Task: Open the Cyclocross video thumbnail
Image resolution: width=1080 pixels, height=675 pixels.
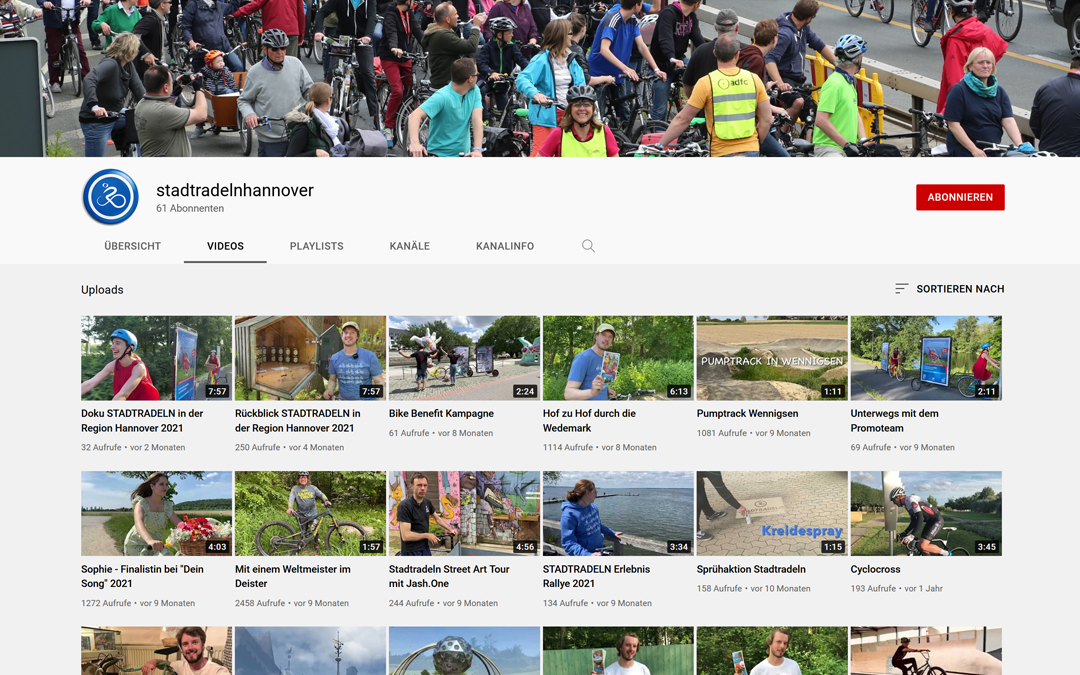Action: [926, 513]
